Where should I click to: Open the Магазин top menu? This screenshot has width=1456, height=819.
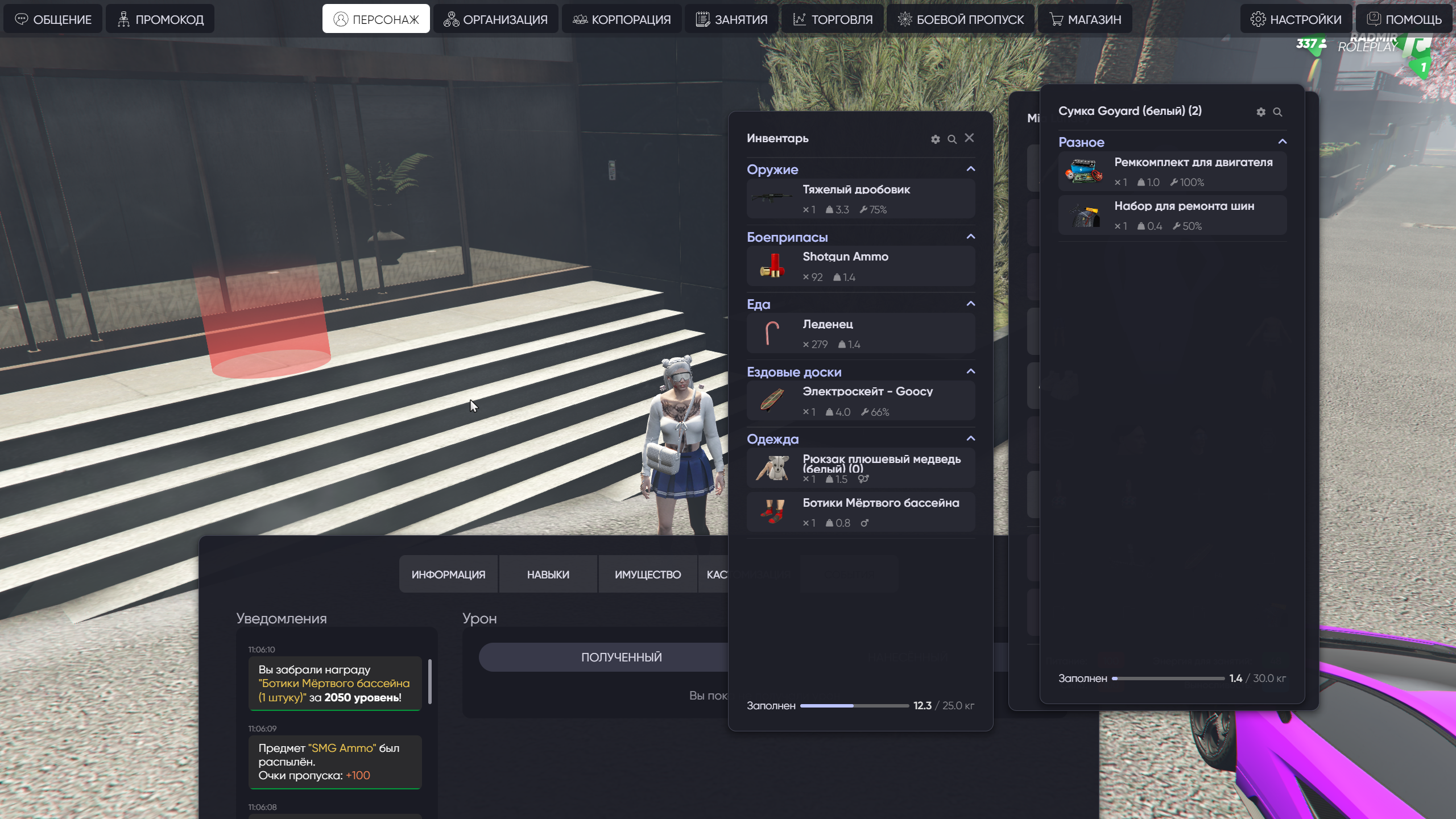pos(1085,19)
